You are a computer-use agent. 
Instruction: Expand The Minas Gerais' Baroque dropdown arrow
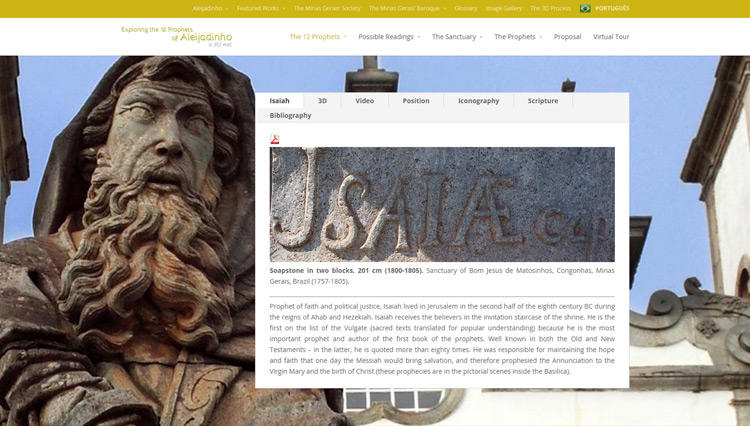pyautogui.click(x=444, y=9)
